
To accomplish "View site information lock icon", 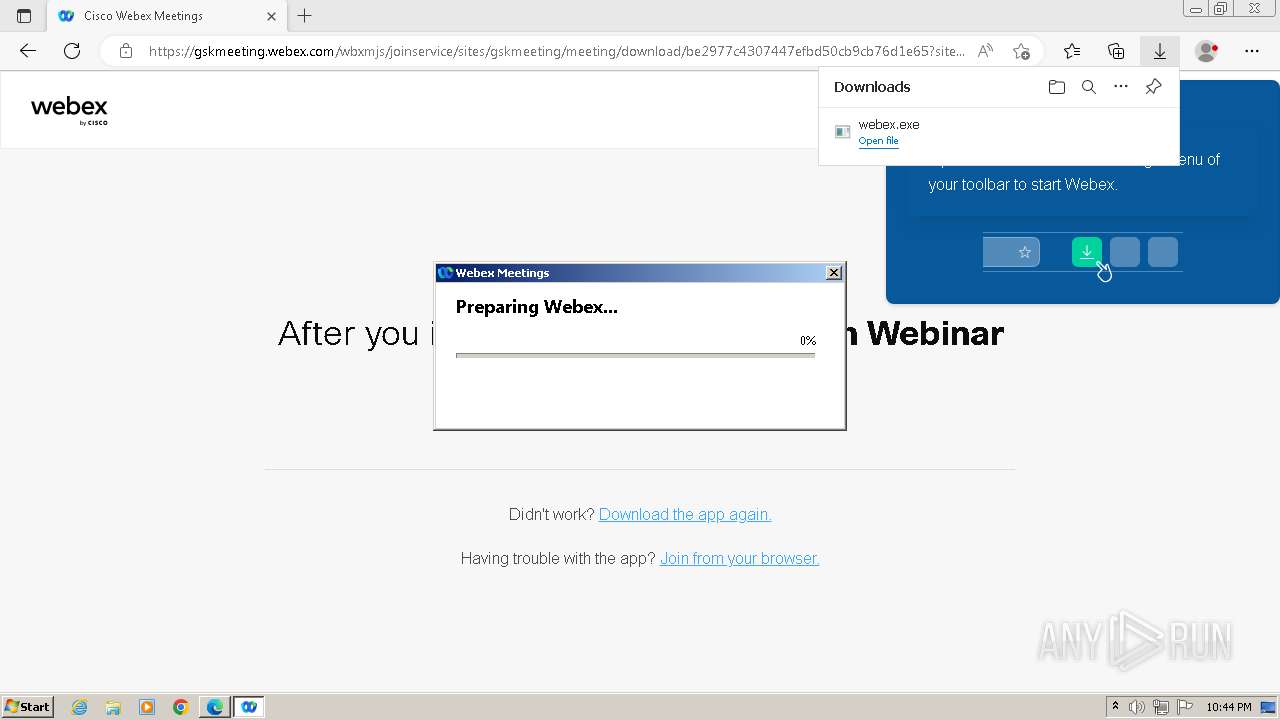I will (126, 51).
